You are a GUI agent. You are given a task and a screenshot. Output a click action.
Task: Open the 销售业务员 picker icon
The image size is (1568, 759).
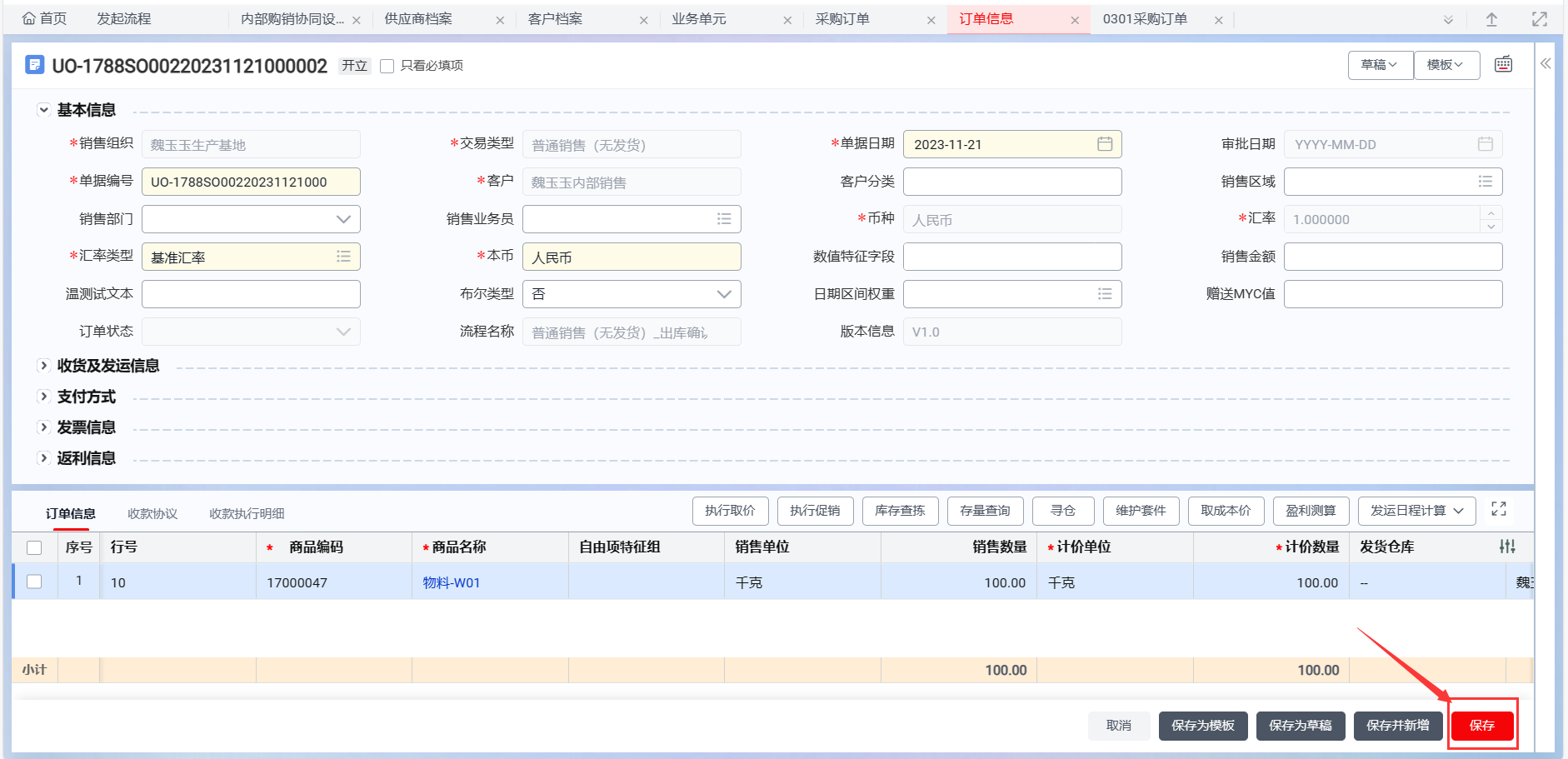pos(724,218)
